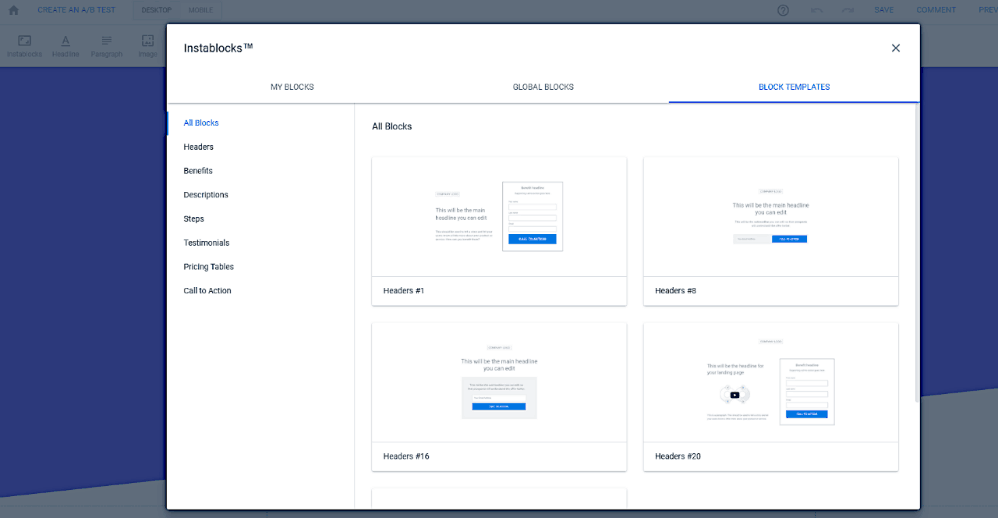This screenshot has width=998, height=518.
Task: Select the Image tool icon
Action: 148,46
